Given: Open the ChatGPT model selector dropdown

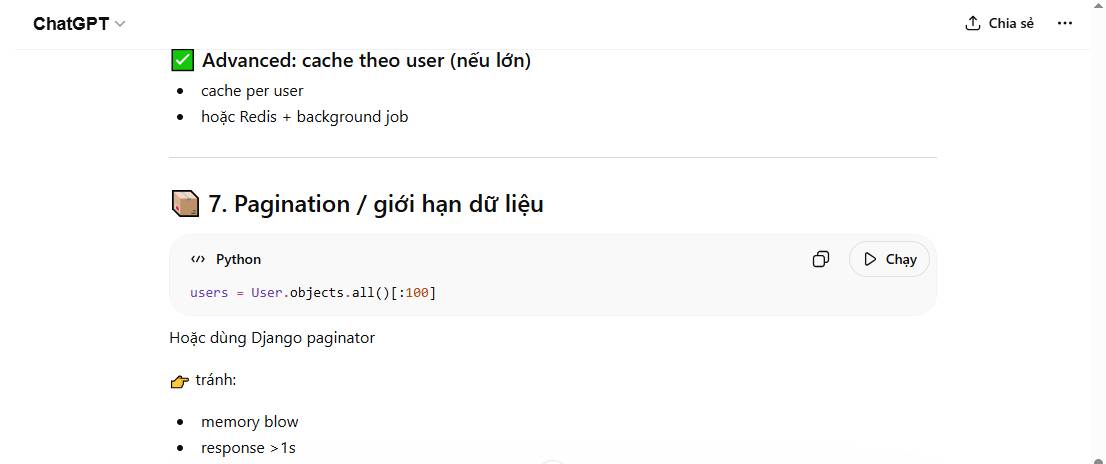Looking at the screenshot, I should coord(79,23).
